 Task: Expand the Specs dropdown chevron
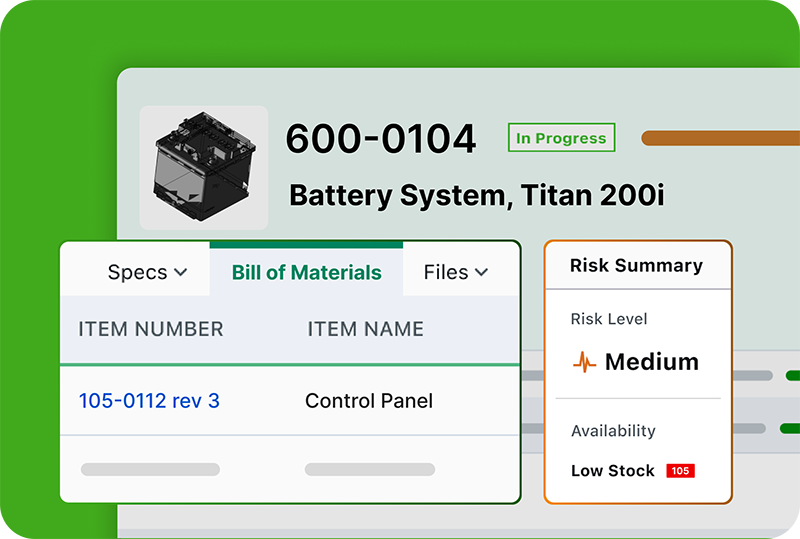click(x=181, y=273)
